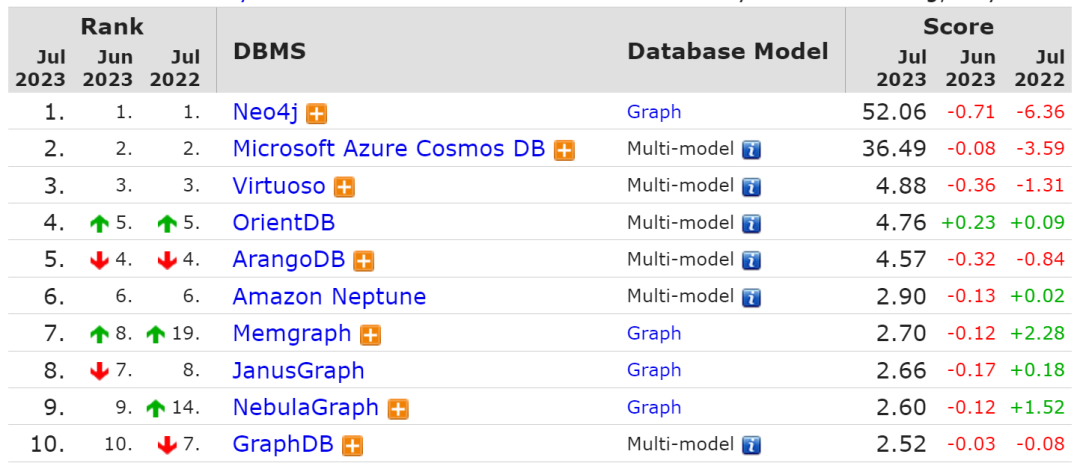Click the info icon in the Amazon Neptune row
1080x469 pixels.
pyautogui.click(x=751, y=298)
